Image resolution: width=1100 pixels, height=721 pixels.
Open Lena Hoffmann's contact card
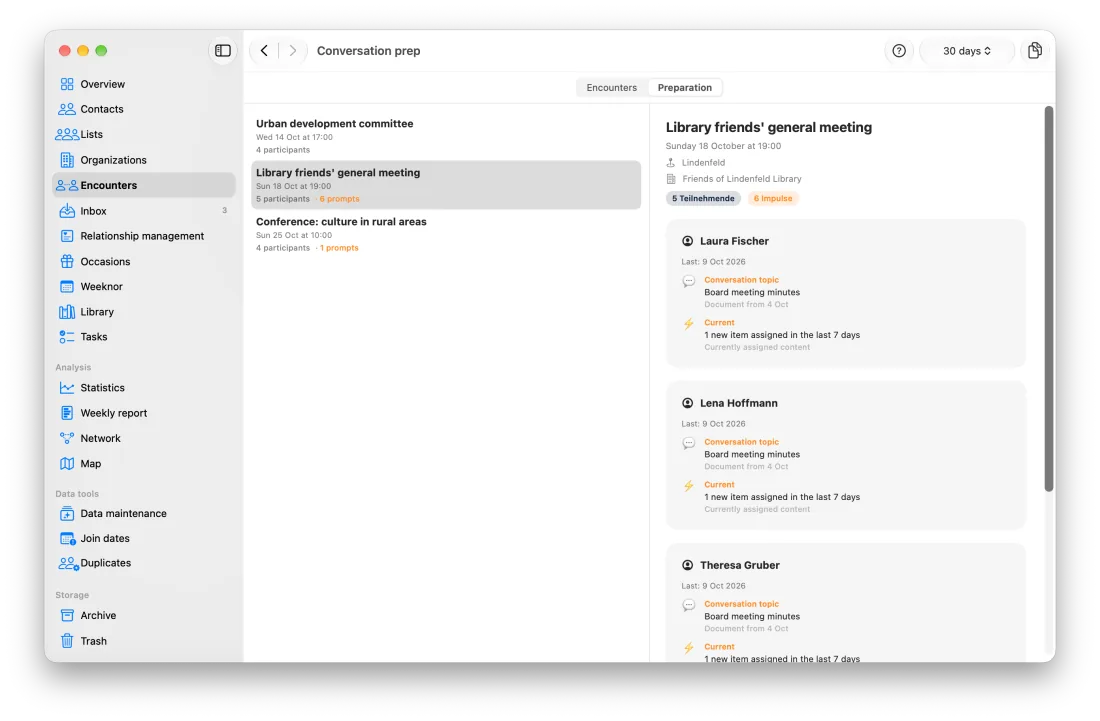pos(845,456)
